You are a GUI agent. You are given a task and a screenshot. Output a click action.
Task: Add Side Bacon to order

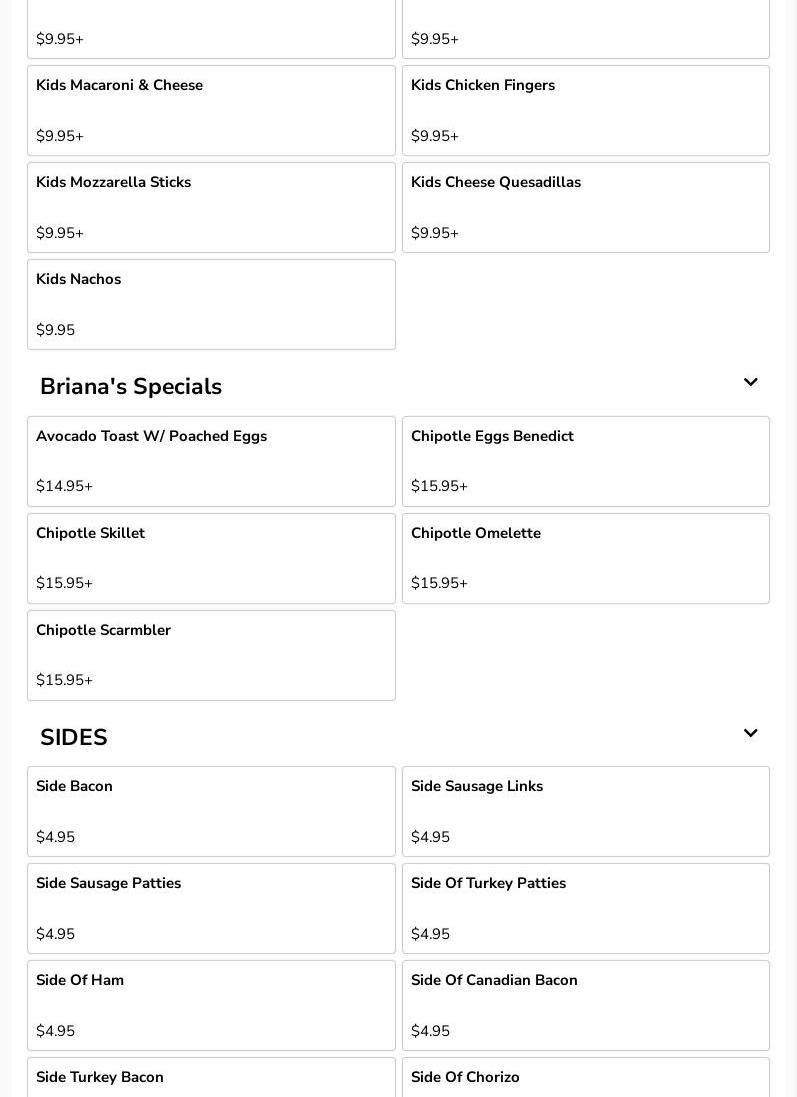[x=211, y=811]
